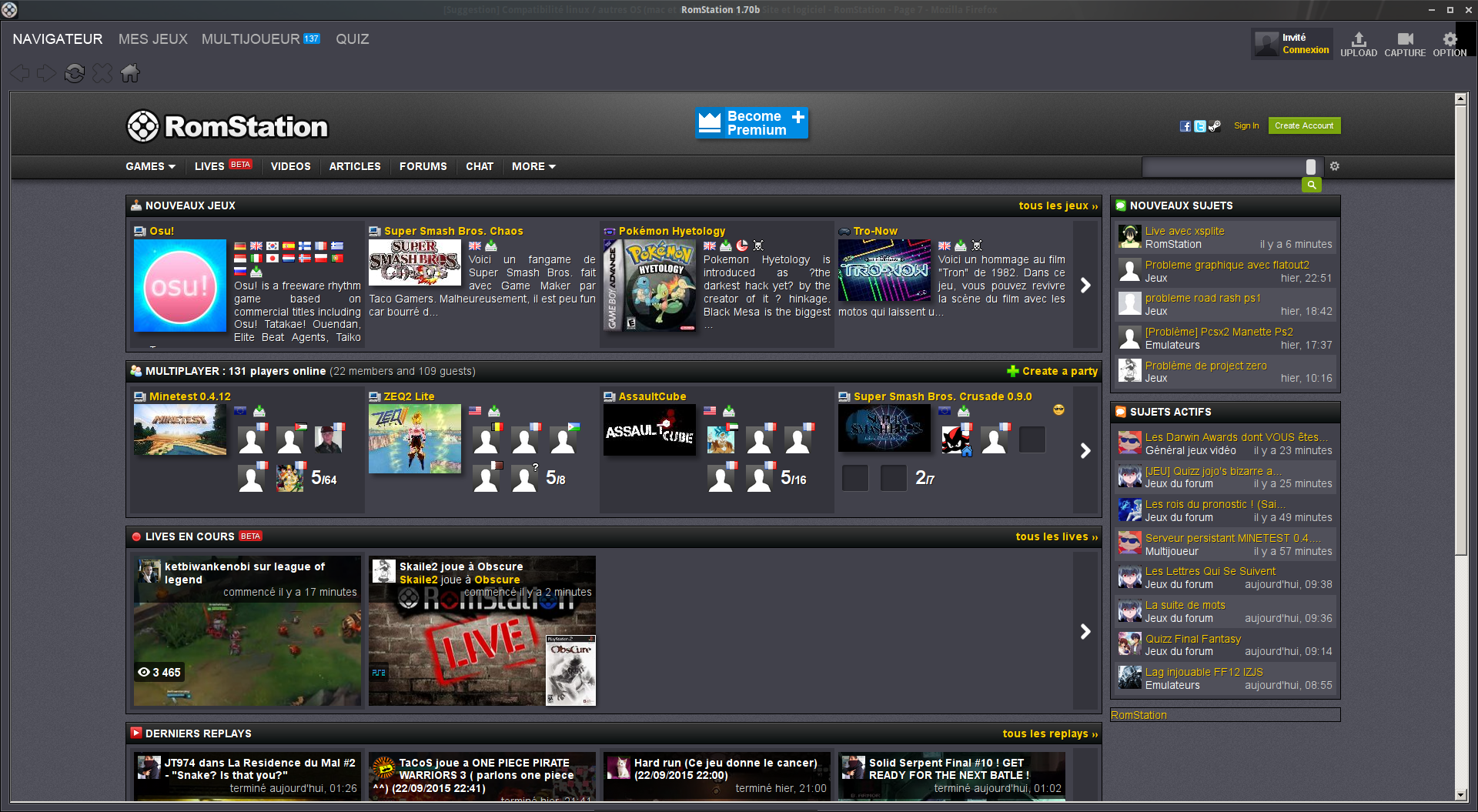Open RomStation's Steam group icon
The width and height of the screenshot is (1478, 812).
click(1215, 126)
